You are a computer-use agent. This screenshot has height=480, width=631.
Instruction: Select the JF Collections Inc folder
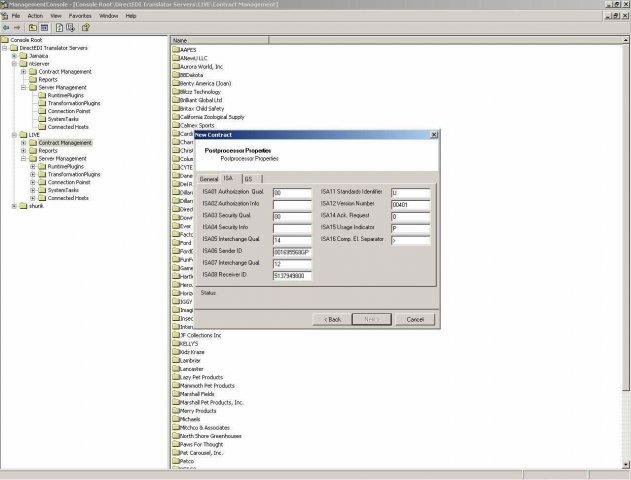click(197, 335)
